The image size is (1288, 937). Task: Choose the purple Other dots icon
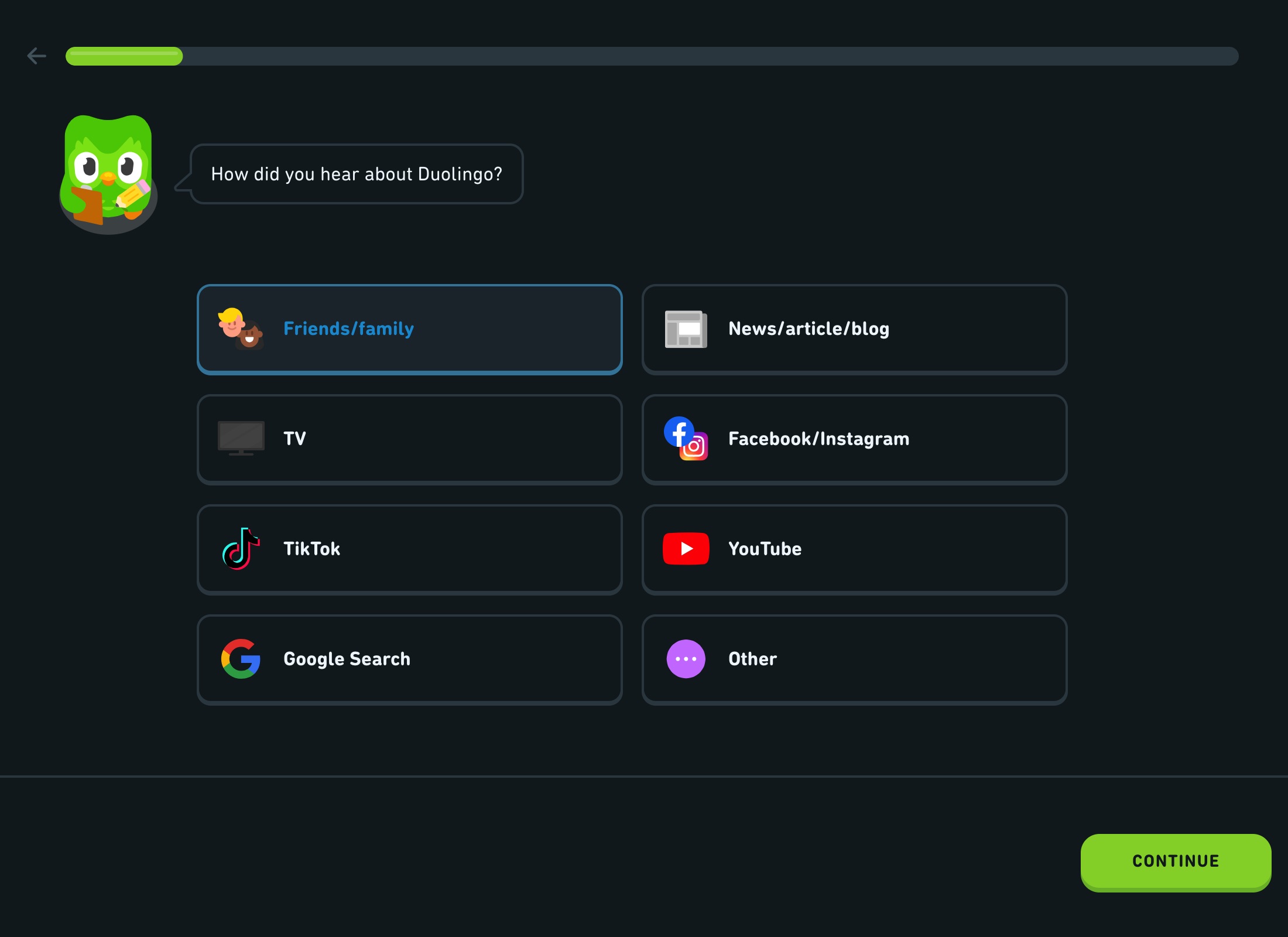point(686,659)
